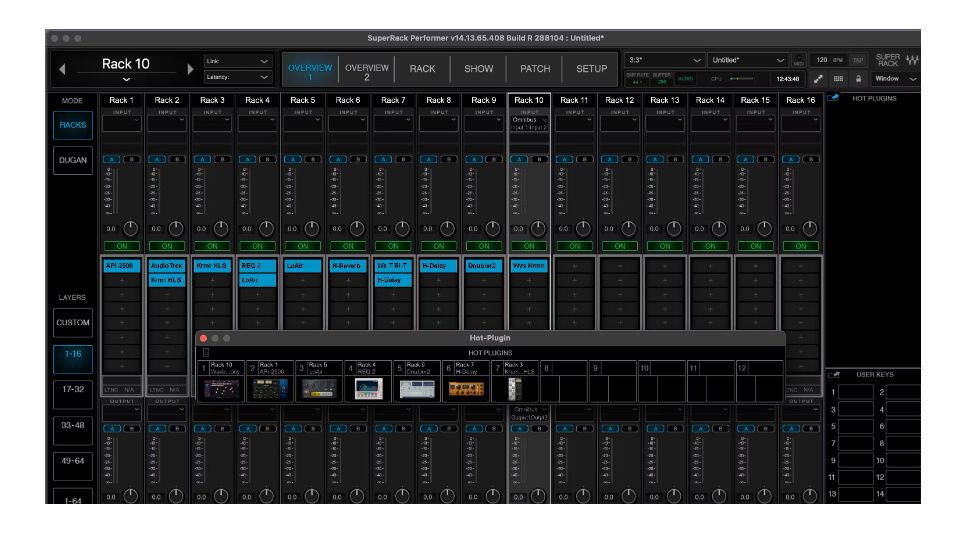Screen dimensions: 967x533
Task: Open the 3:3 snapshot dropdown
Action: 664,60
